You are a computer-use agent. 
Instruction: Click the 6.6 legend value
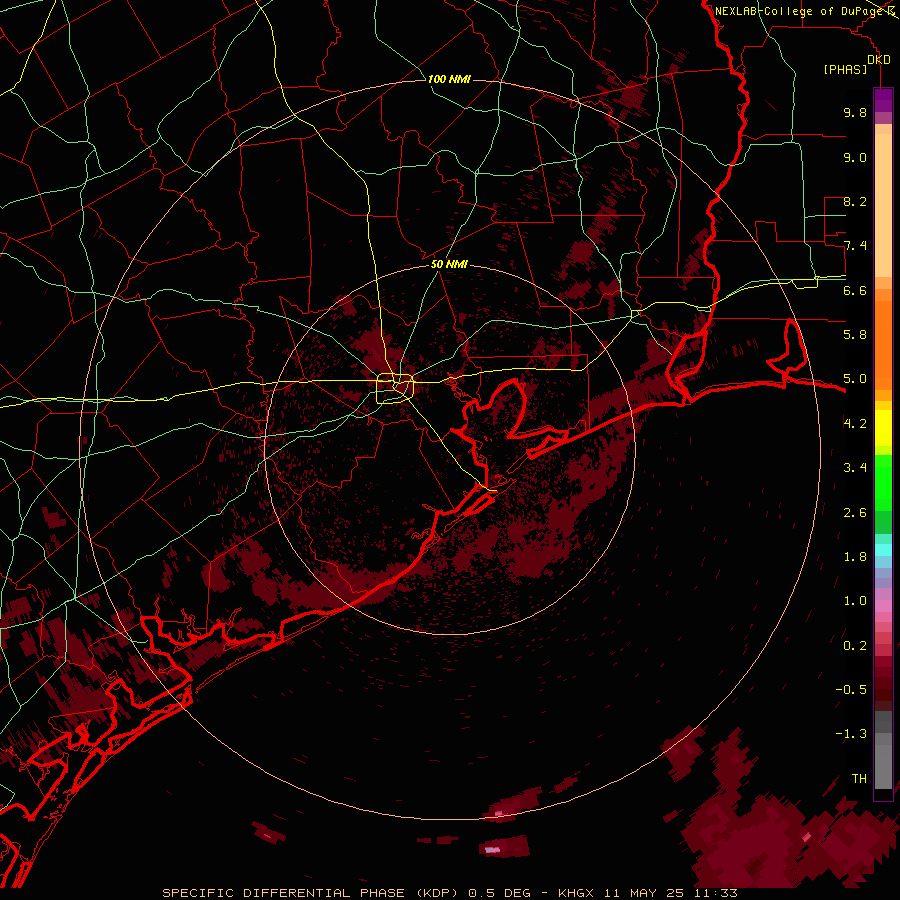[855, 290]
